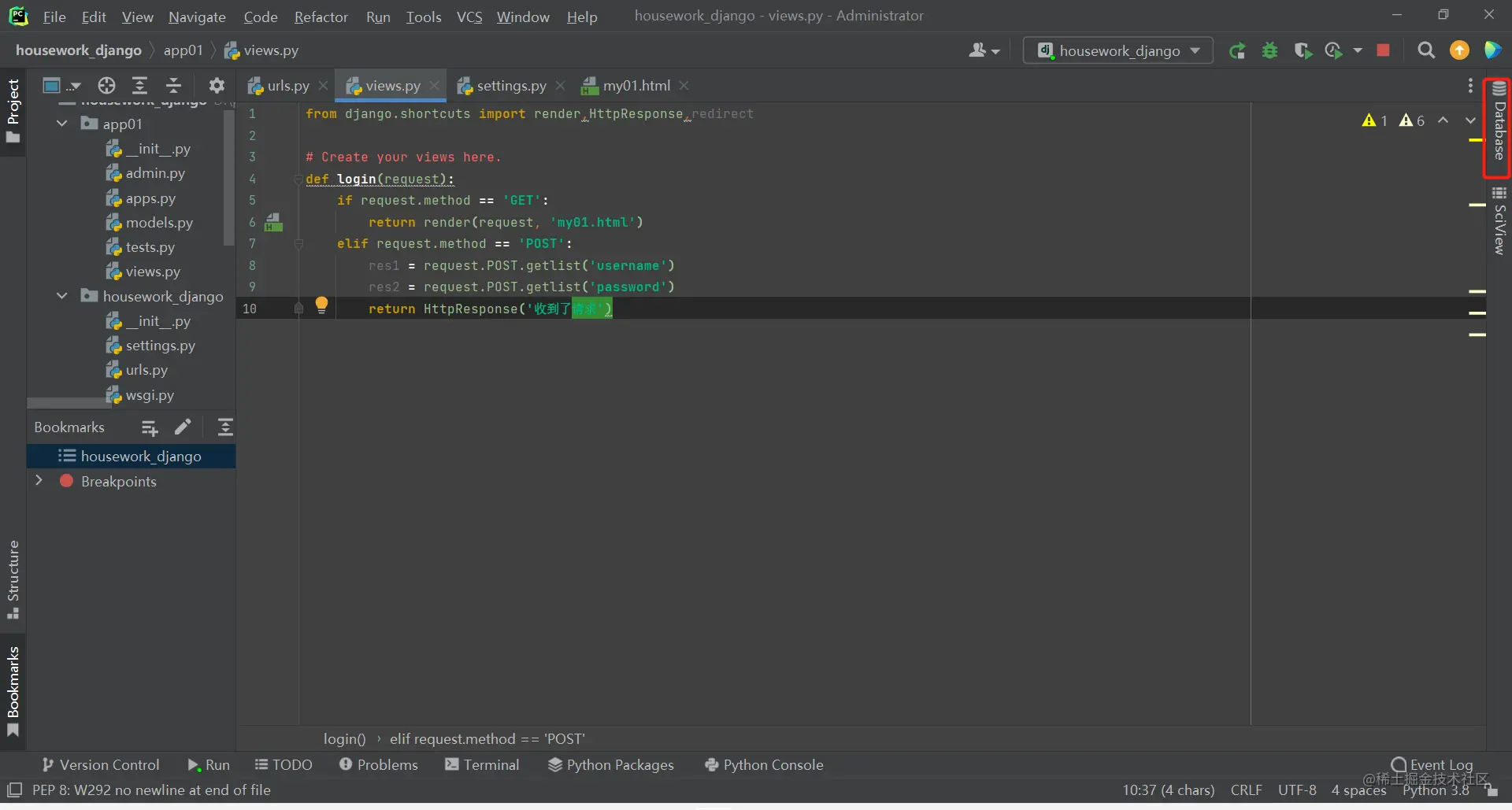Viewport: 1512px width, 810px height.
Task: Open Project panel settings gear
Action: coord(217,86)
